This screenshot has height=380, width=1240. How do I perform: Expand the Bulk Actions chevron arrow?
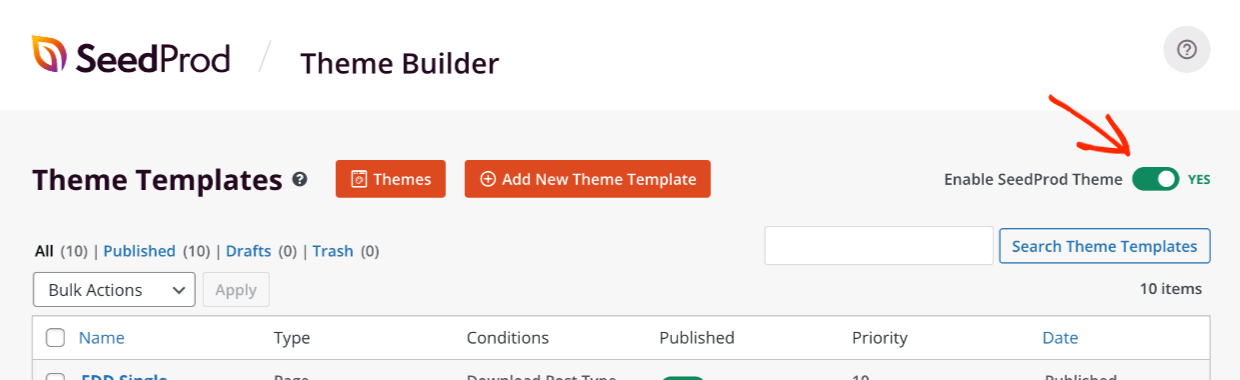179,290
